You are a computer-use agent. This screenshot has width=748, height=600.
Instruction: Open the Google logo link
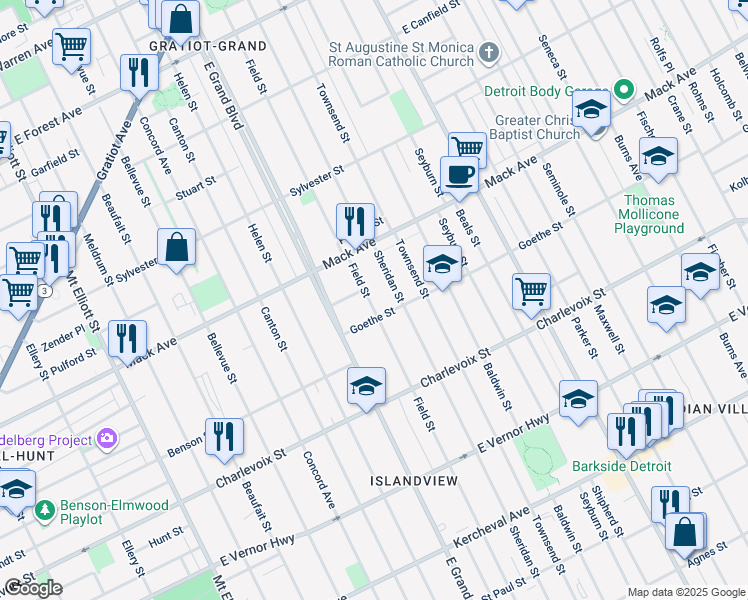(33, 588)
